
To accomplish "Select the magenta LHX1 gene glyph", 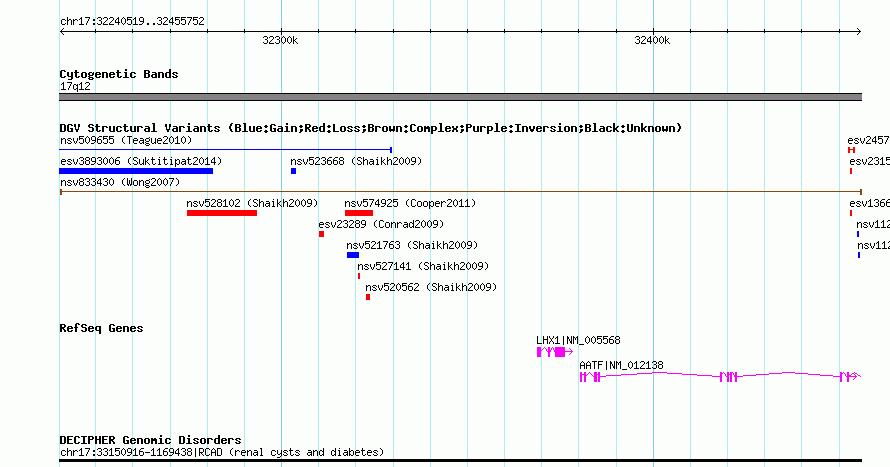I will point(555,352).
